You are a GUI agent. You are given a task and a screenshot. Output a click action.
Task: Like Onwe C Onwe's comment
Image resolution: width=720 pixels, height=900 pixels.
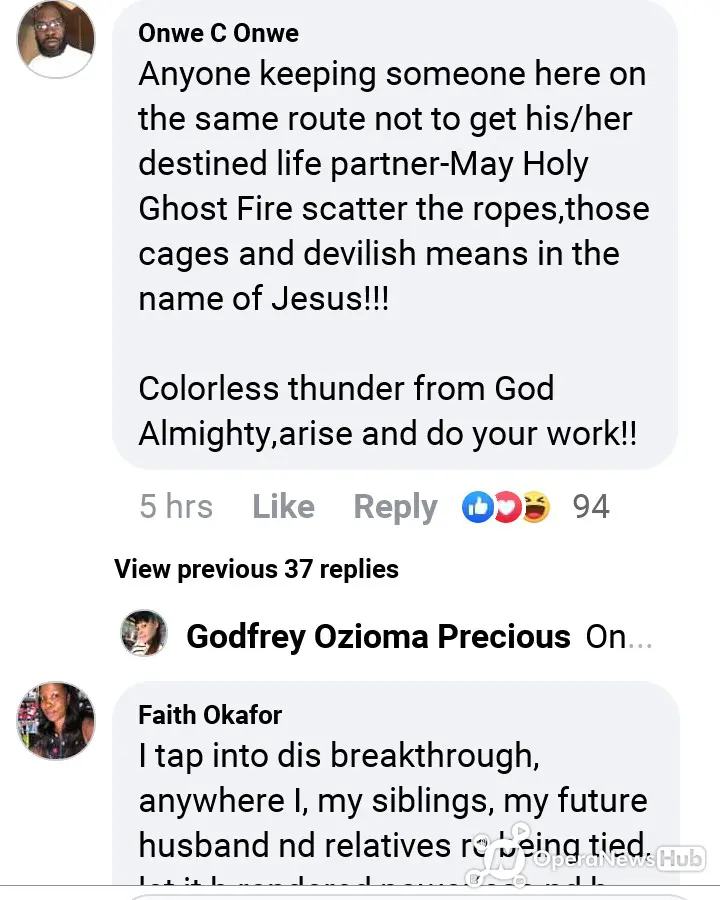pos(283,507)
